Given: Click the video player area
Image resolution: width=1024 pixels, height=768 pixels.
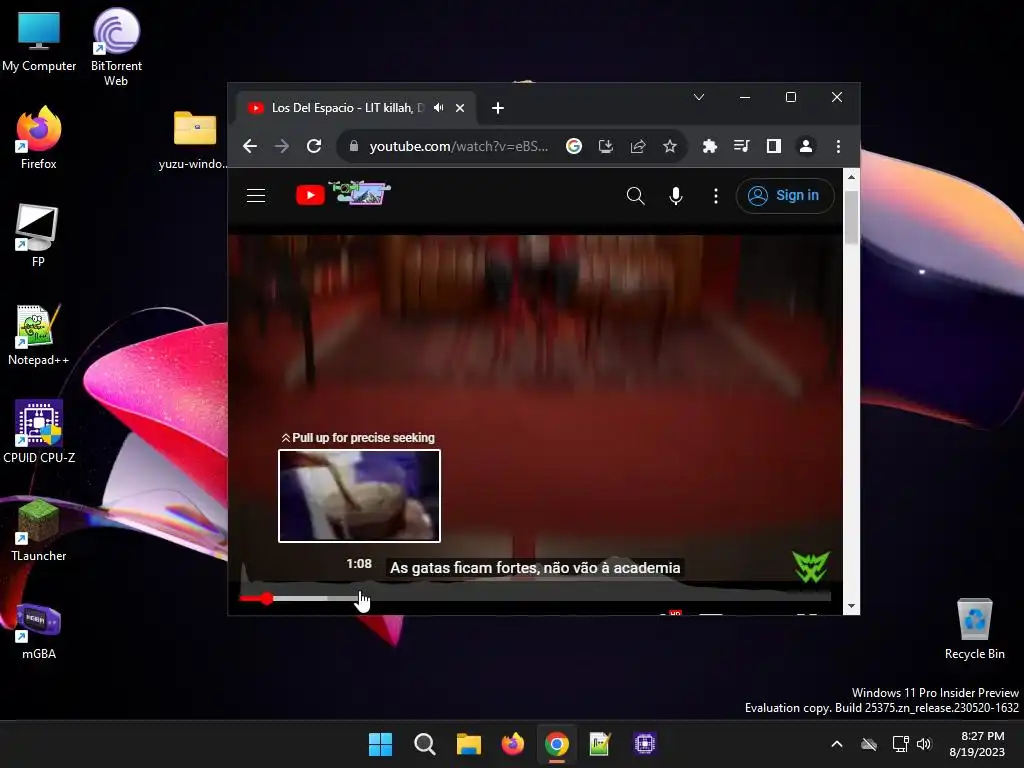Looking at the screenshot, I should click(x=535, y=392).
